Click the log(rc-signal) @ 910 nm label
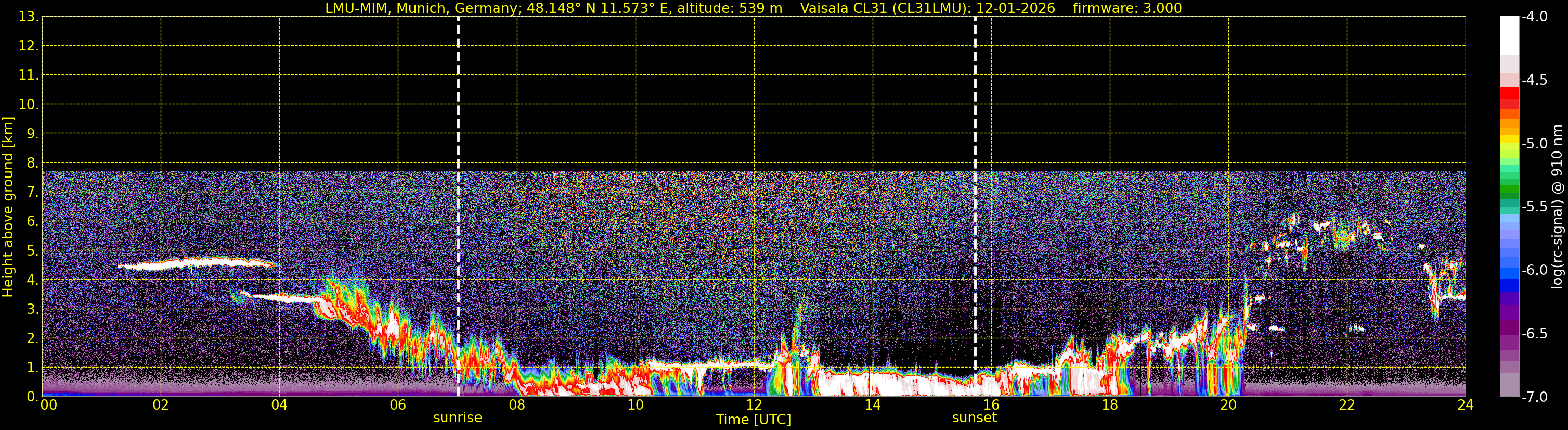1568x430 pixels. (x=1558, y=207)
